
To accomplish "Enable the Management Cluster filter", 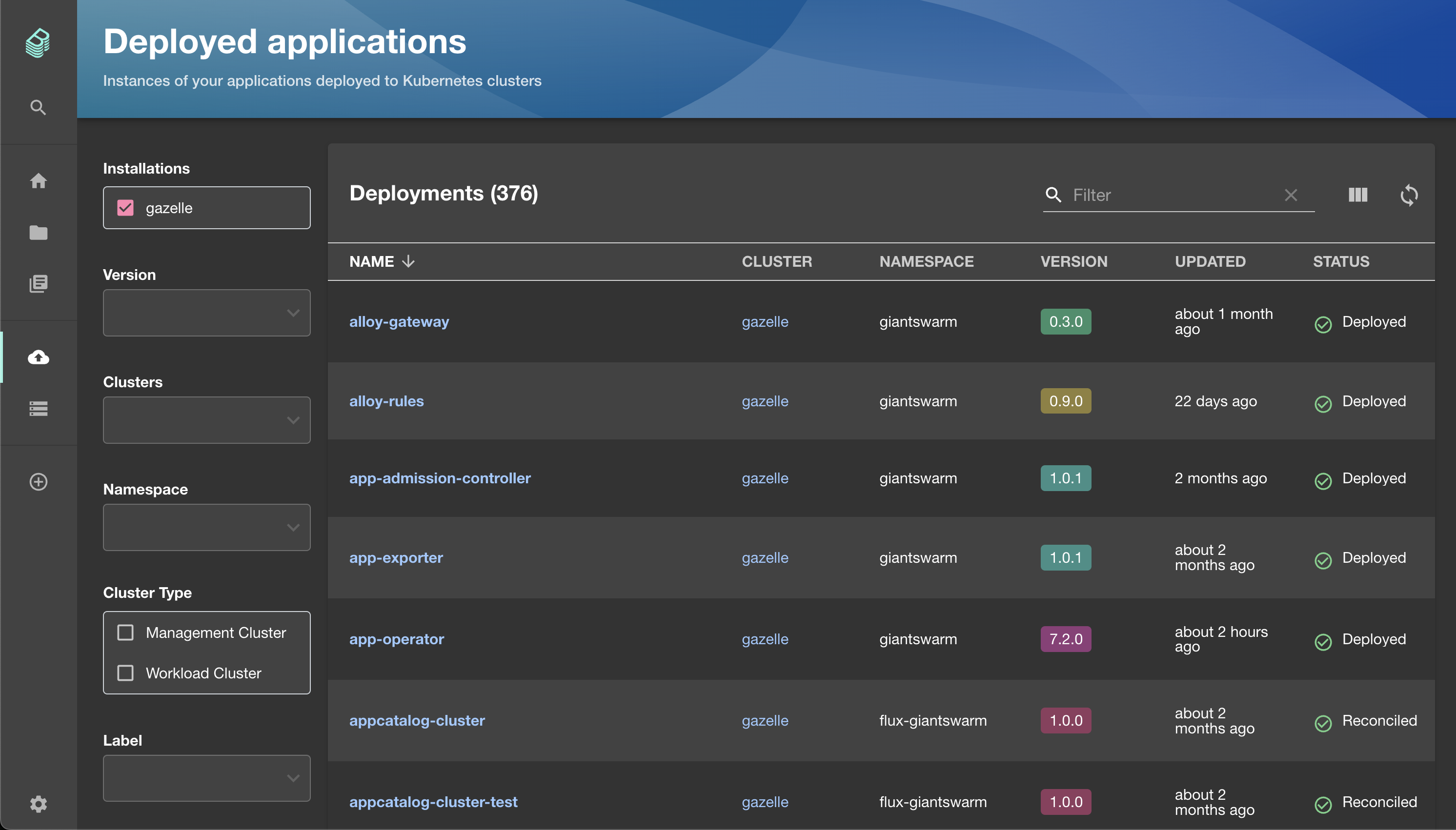I will (125, 632).
